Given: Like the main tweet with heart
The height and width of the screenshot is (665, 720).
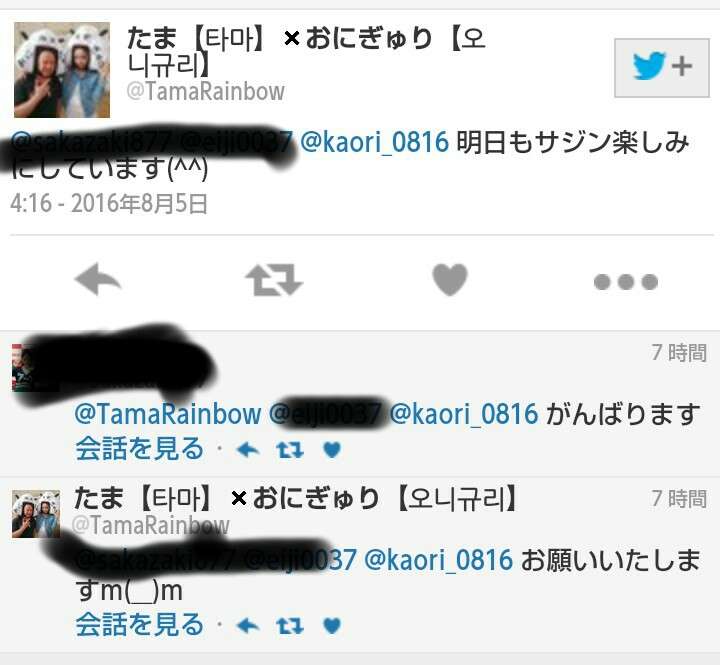Looking at the screenshot, I should click(450, 279).
